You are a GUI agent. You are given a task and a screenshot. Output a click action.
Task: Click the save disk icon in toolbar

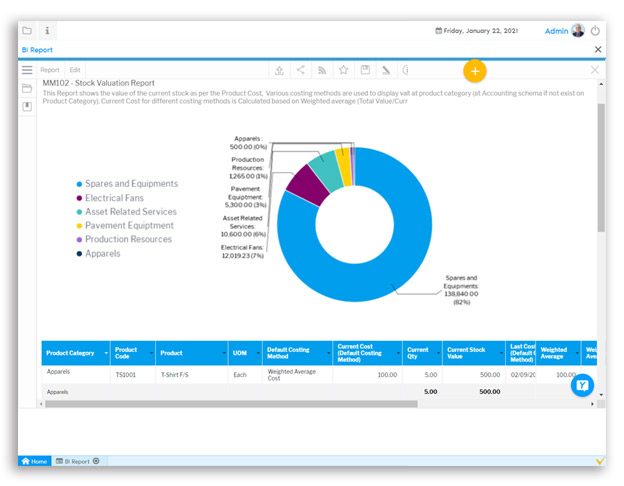click(x=365, y=70)
